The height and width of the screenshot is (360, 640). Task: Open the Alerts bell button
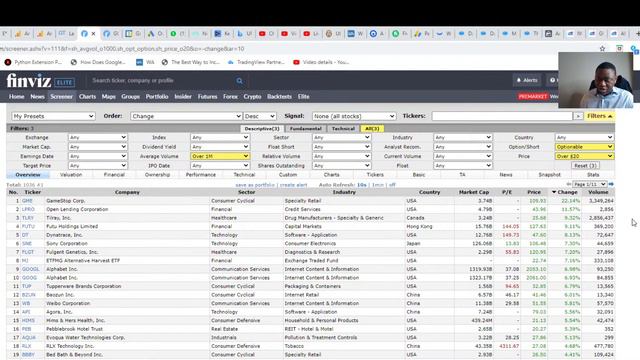point(527,80)
